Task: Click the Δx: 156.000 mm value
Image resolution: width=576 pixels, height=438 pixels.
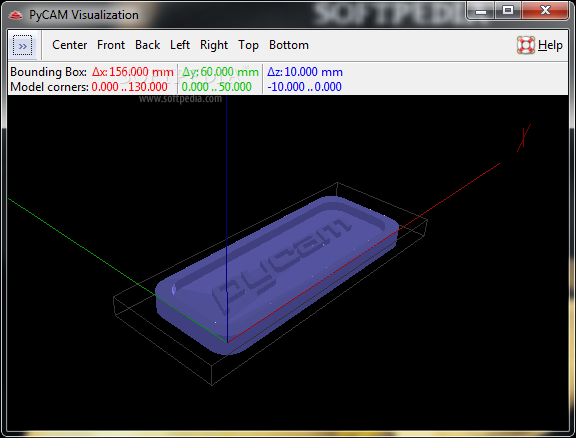Action: [133, 72]
